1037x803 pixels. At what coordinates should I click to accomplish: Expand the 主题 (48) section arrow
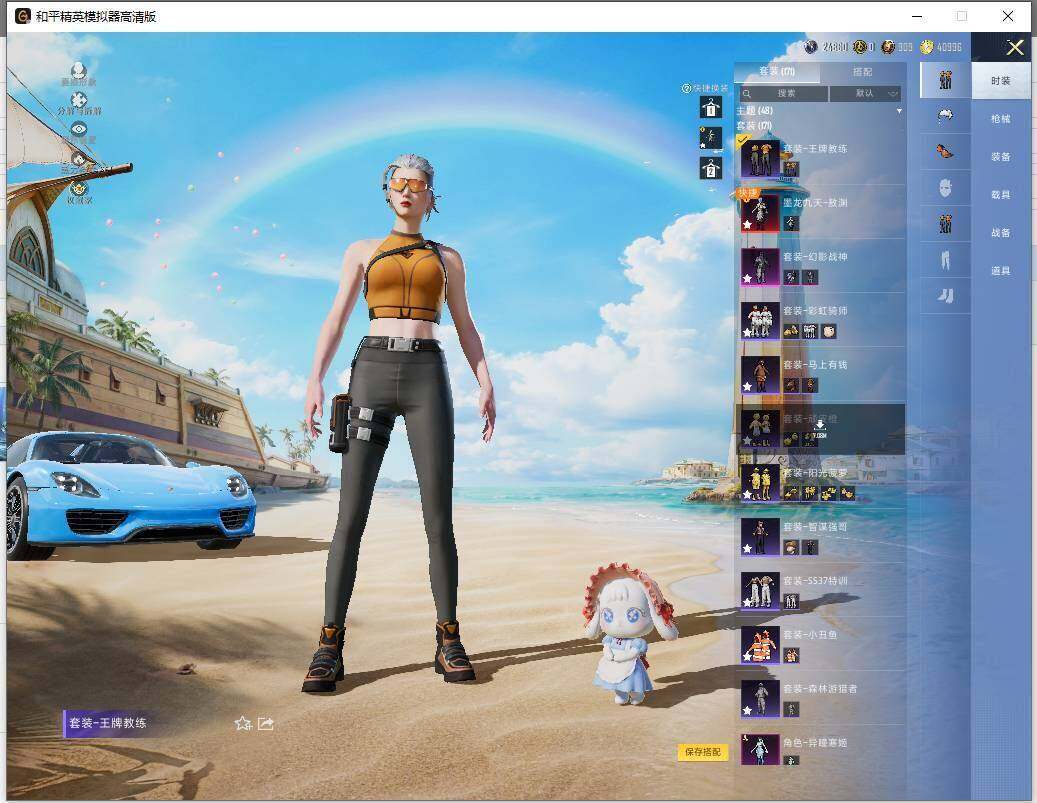pyautogui.click(x=899, y=111)
